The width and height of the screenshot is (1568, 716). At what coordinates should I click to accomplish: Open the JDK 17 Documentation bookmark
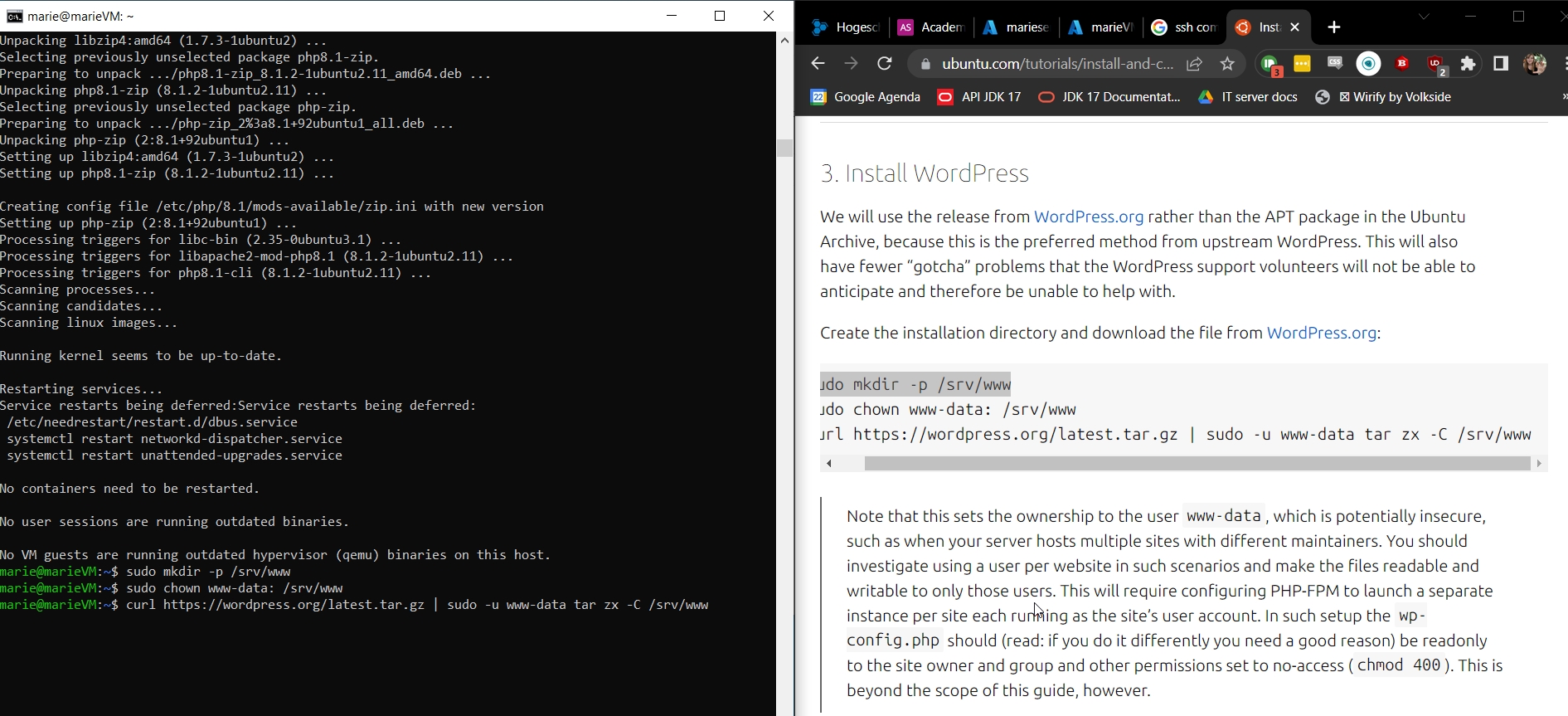[x=1109, y=97]
